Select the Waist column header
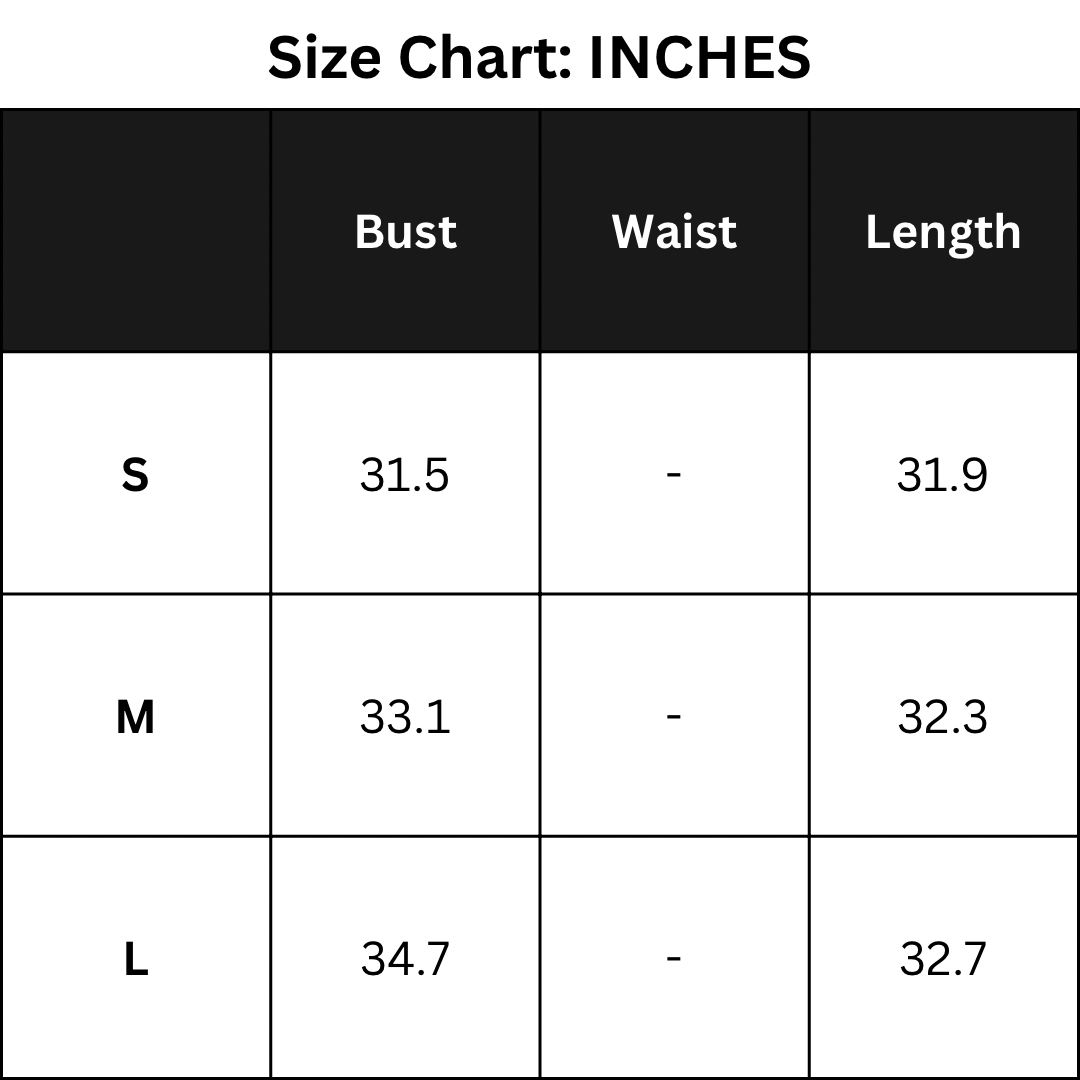 (x=674, y=231)
